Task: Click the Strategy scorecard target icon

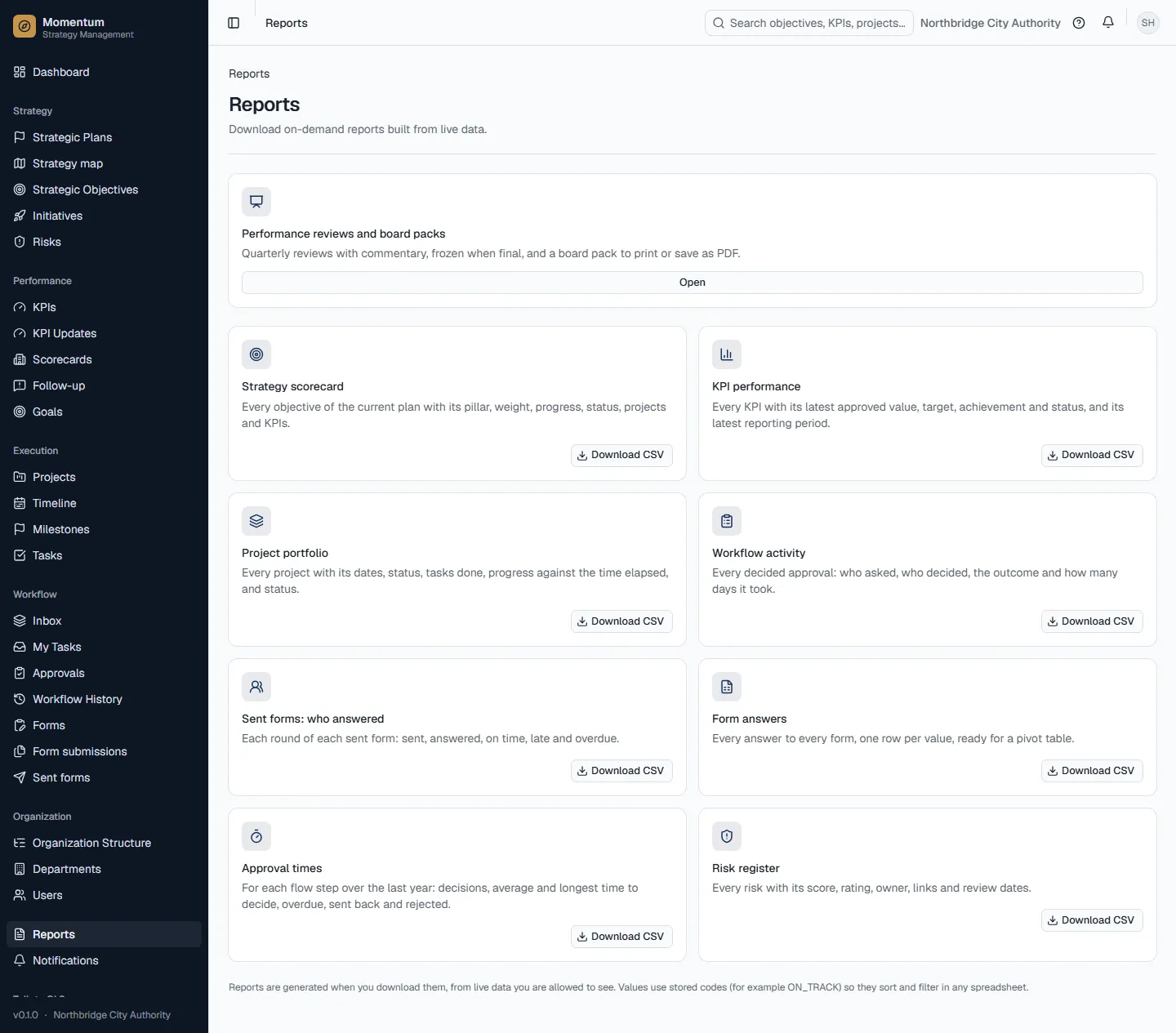Action: pos(256,354)
